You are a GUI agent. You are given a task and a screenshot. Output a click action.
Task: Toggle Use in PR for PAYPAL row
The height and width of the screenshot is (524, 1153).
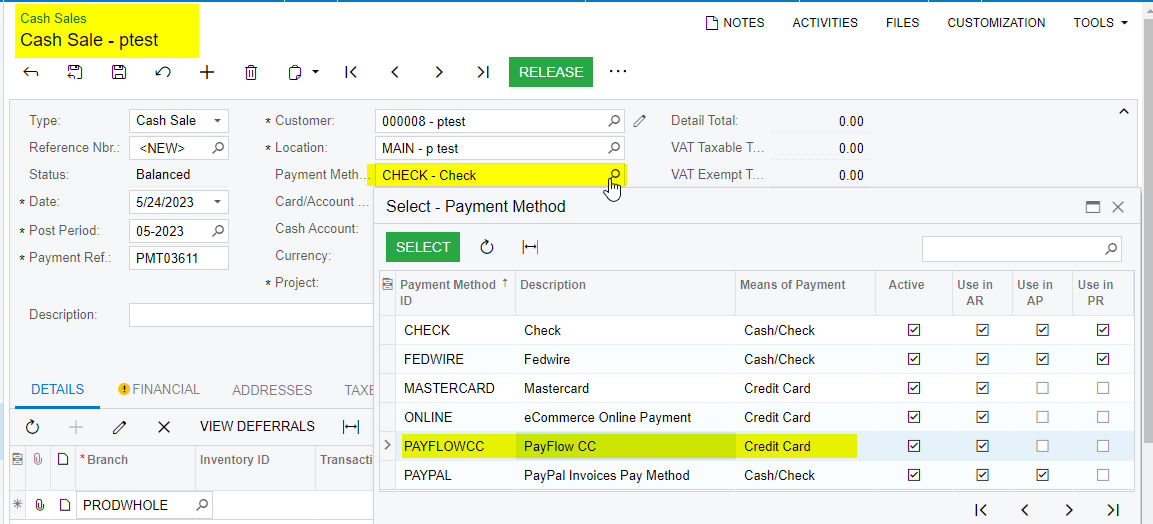coord(1102,475)
